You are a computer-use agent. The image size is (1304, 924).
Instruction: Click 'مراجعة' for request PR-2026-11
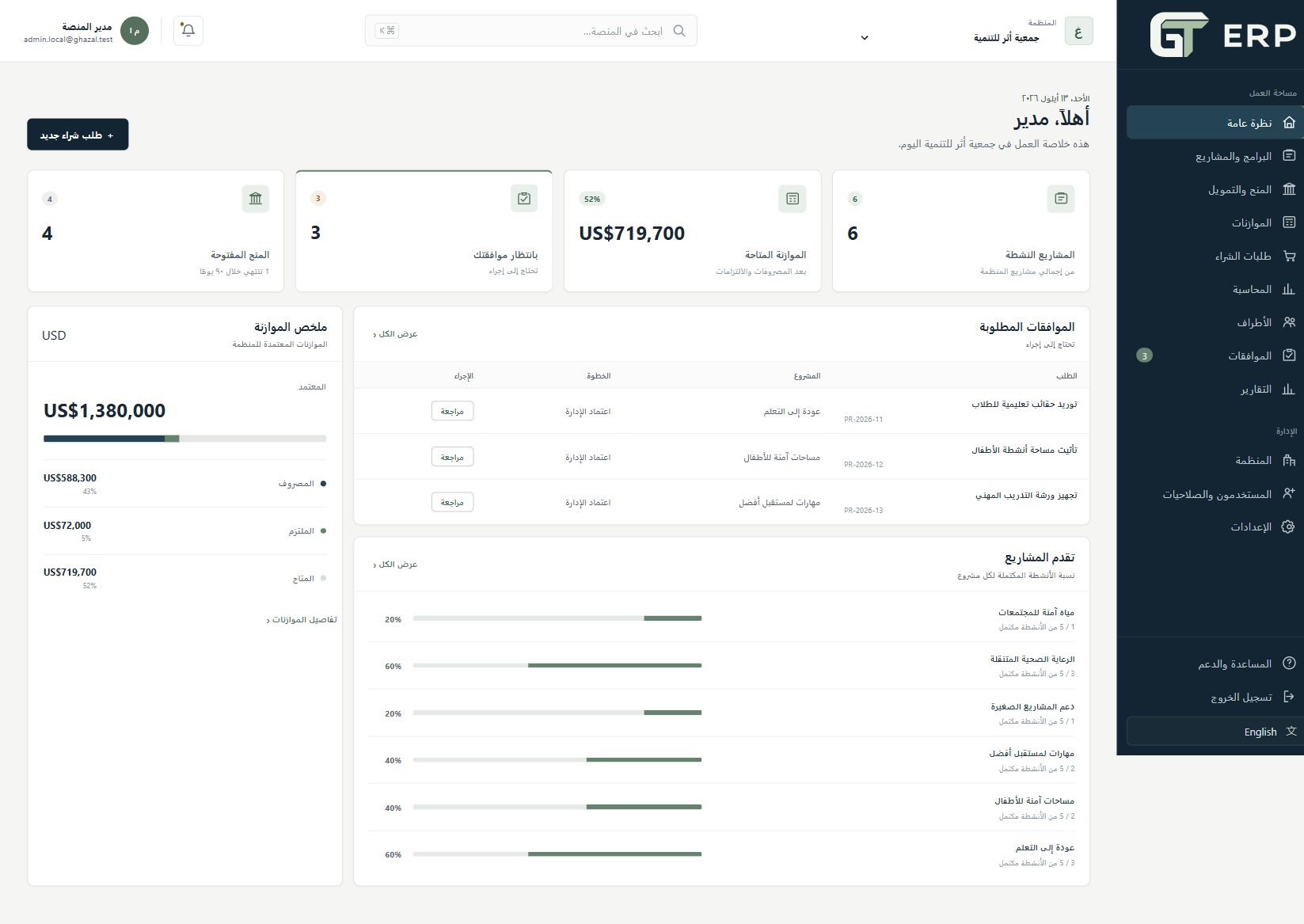tap(452, 411)
